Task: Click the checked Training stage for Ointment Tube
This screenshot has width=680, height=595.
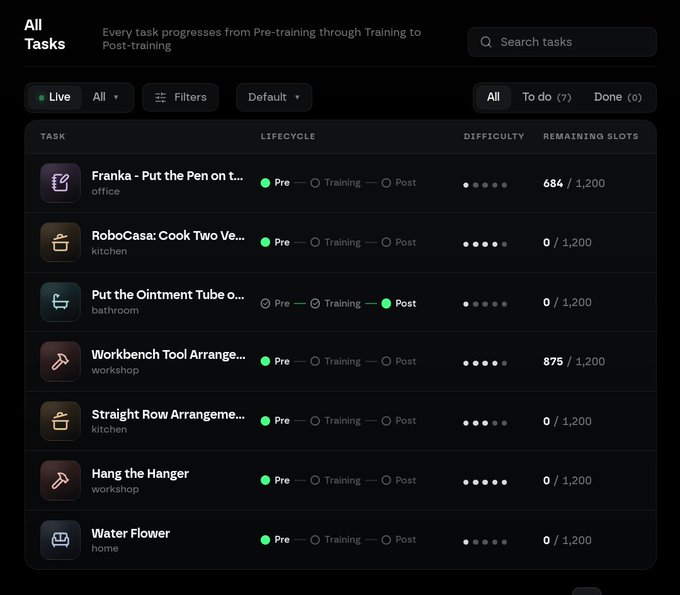Action: coord(315,304)
